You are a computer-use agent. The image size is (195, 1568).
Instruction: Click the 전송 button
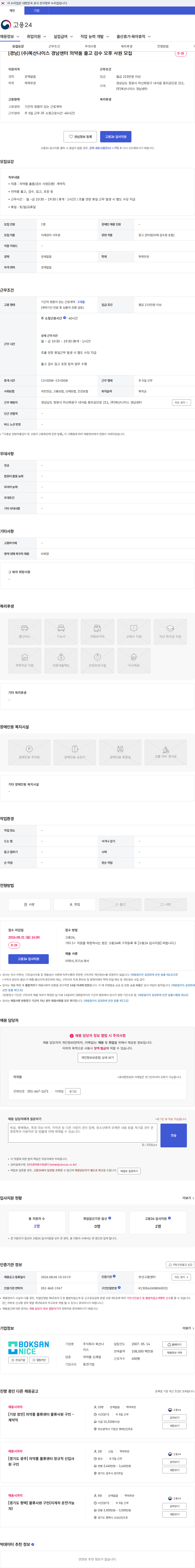point(174,1135)
